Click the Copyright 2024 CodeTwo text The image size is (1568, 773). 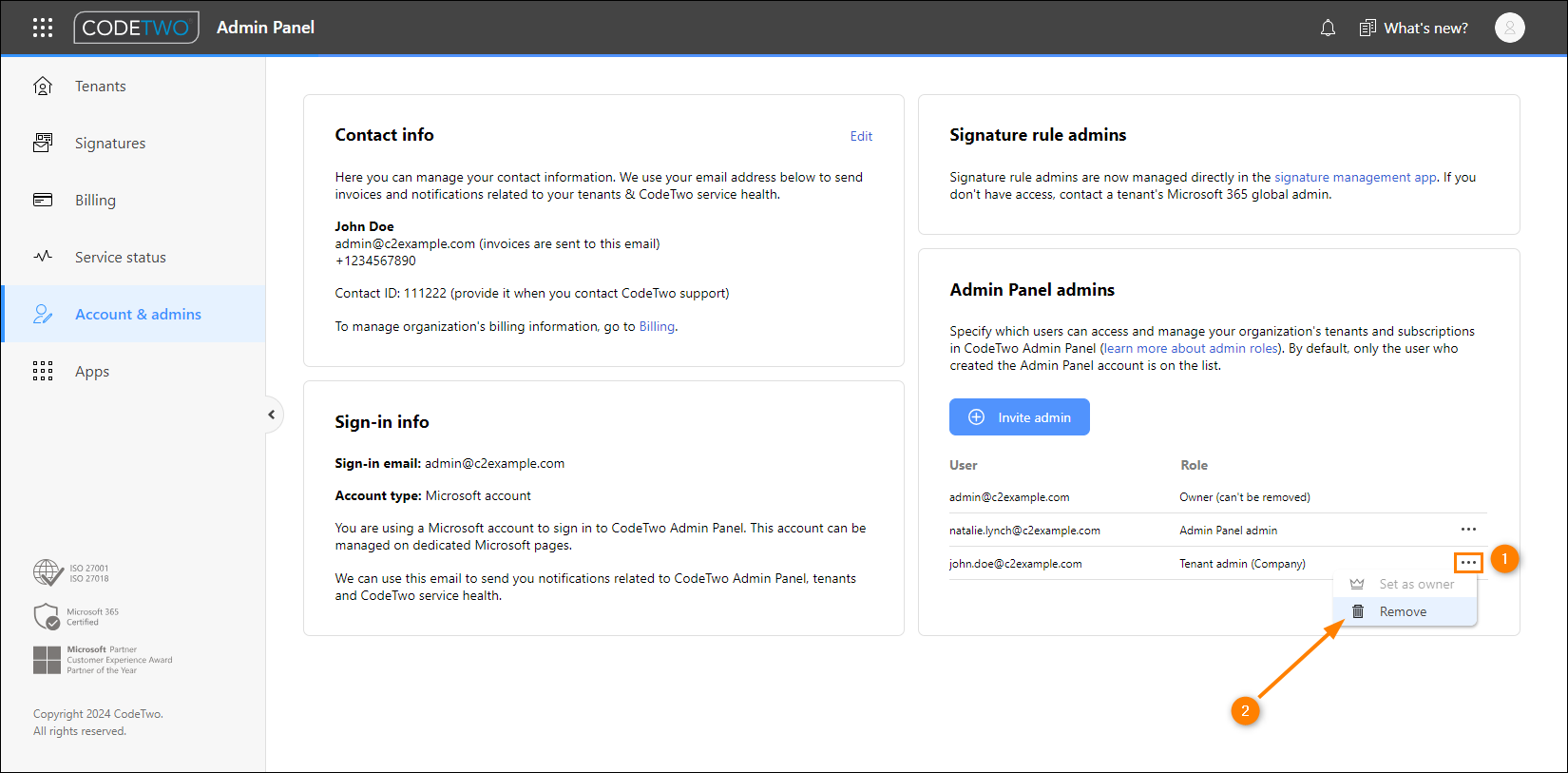tap(98, 714)
